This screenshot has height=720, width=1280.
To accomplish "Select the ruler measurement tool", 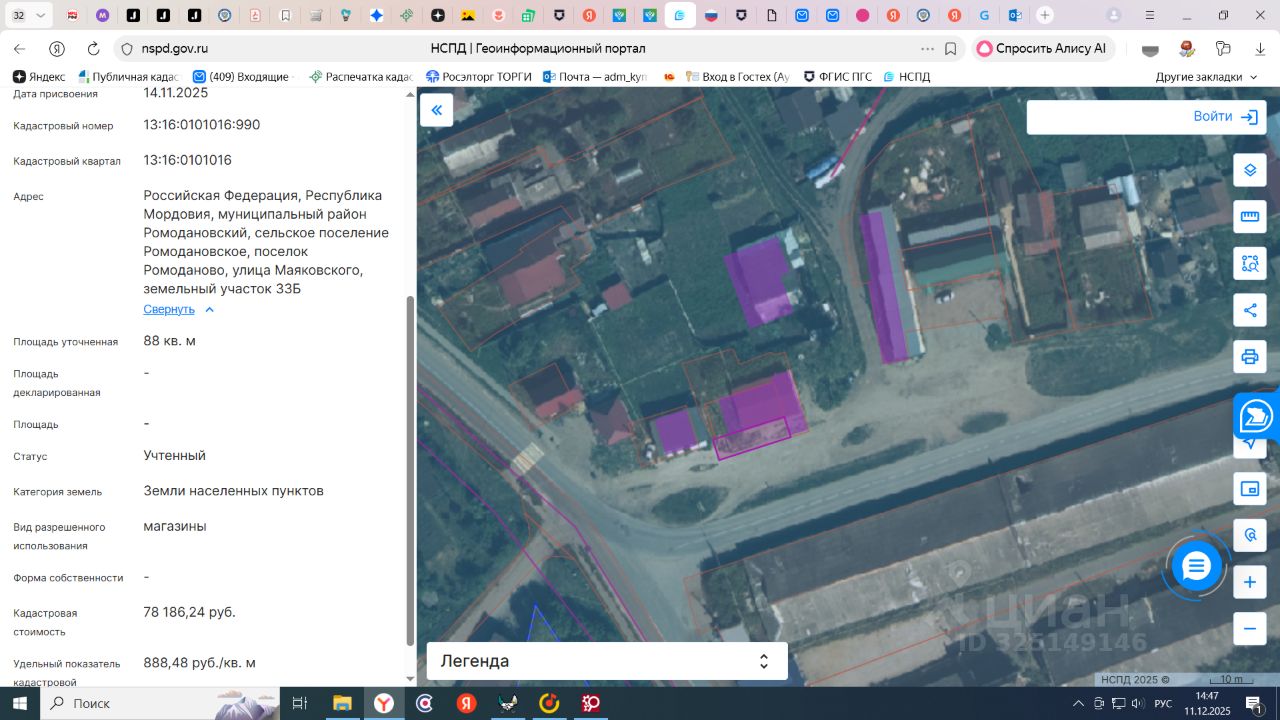I will tap(1250, 217).
